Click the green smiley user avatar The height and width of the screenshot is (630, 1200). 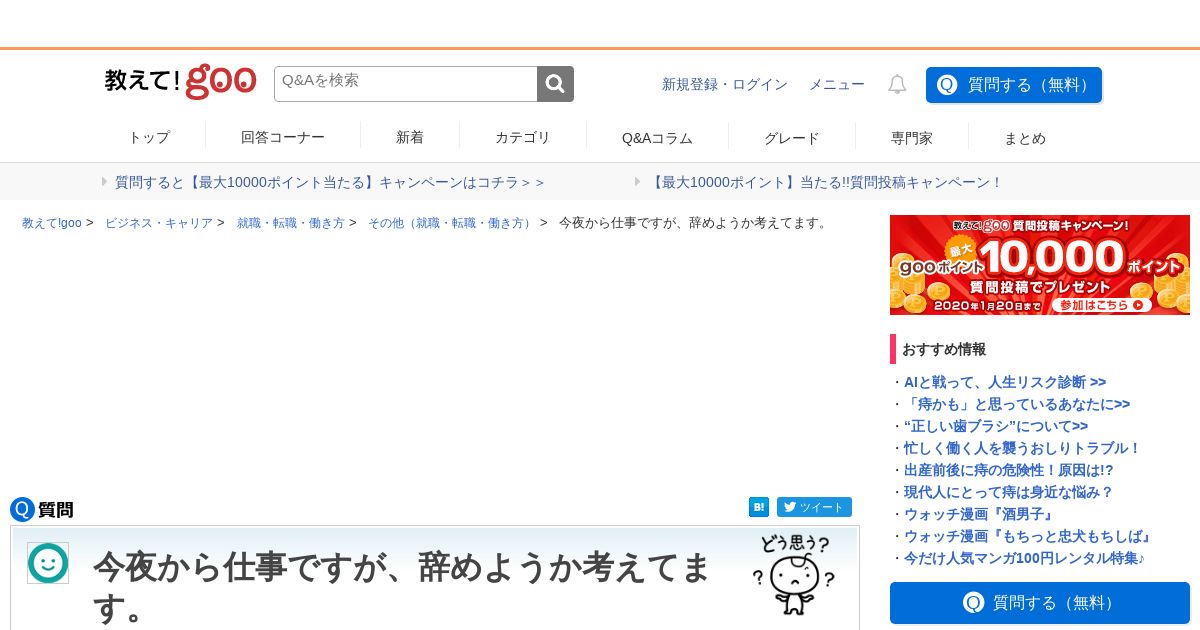(x=48, y=563)
